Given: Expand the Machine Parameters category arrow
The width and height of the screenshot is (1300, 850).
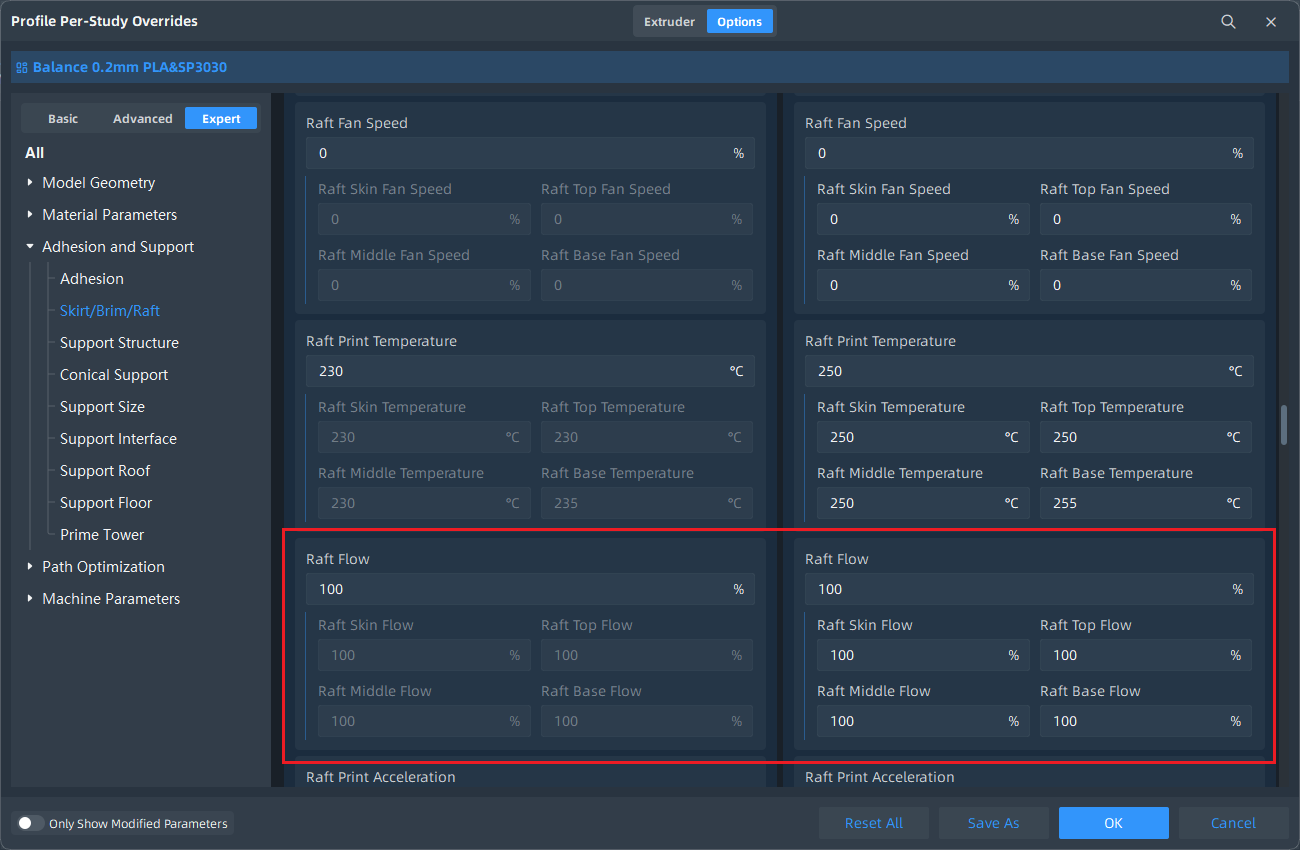Looking at the screenshot, I should coord(30,599).
